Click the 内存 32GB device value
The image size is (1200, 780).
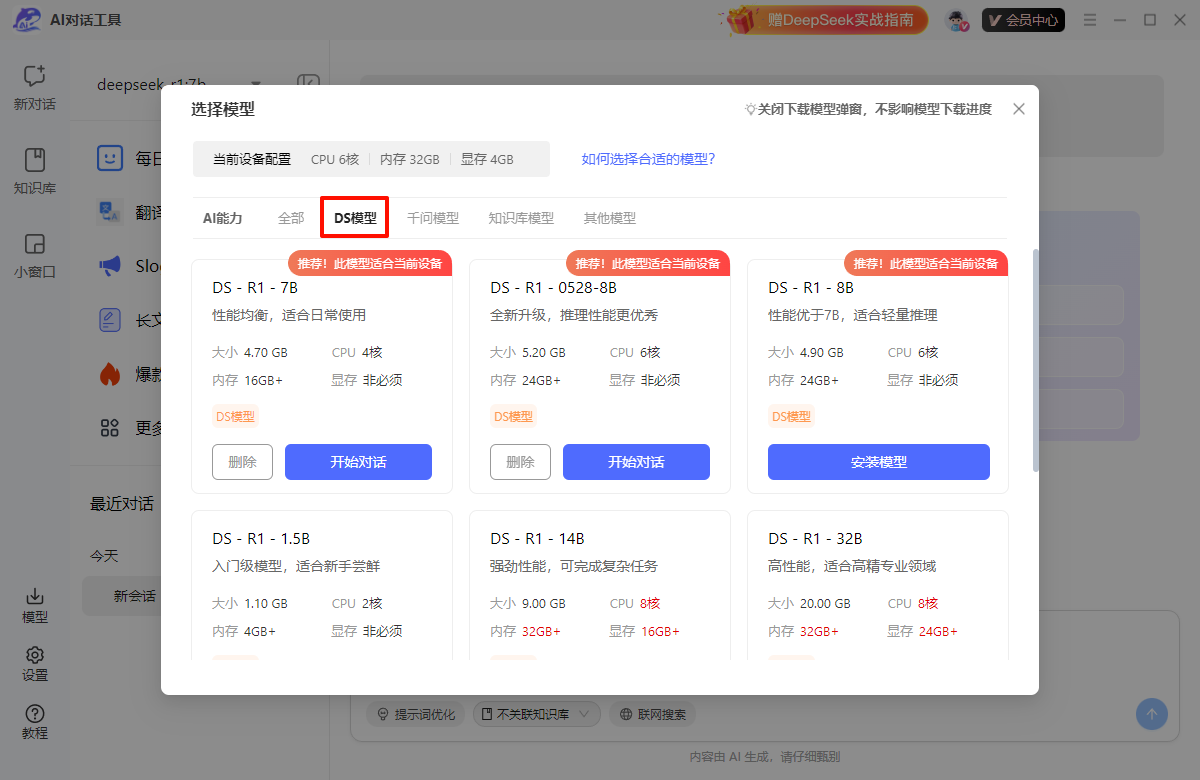[409, 159]
